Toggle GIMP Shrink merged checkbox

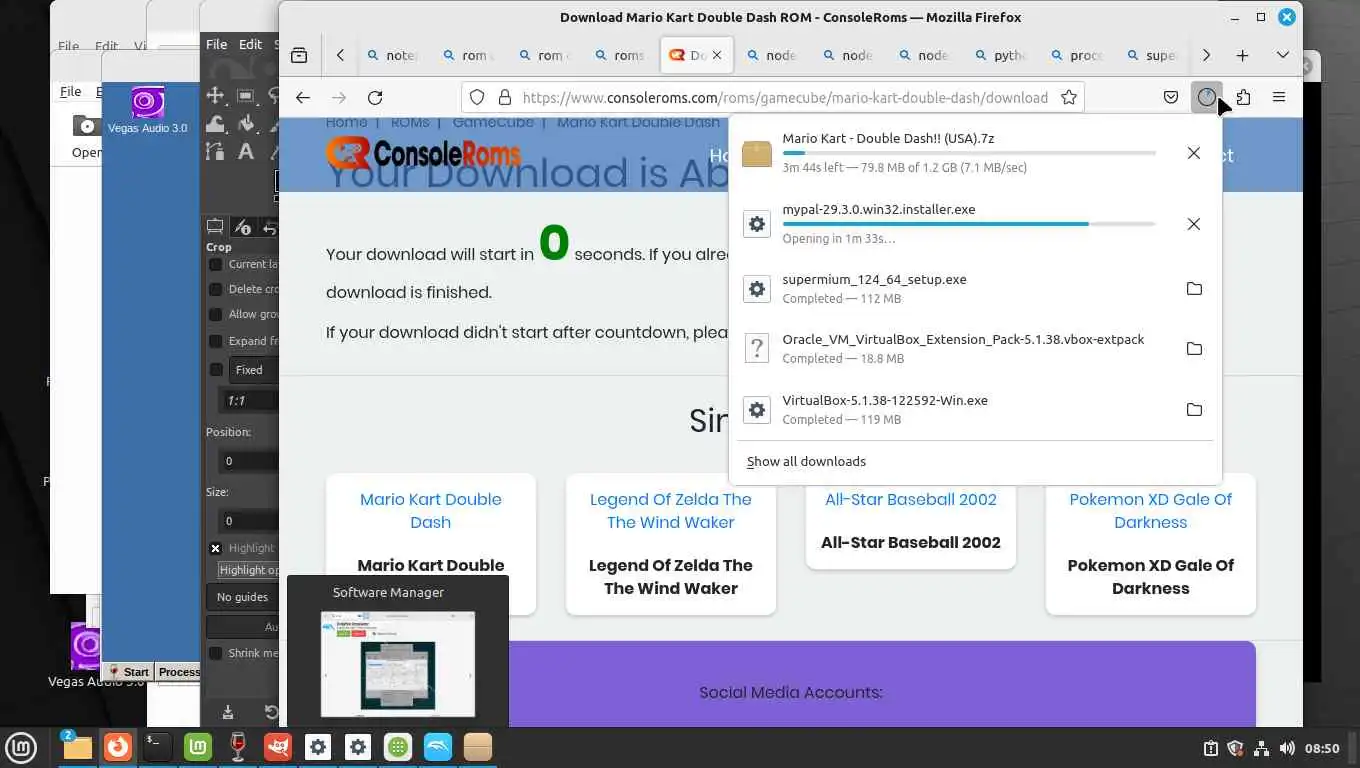pyautogui.click(x=215, y=653)
